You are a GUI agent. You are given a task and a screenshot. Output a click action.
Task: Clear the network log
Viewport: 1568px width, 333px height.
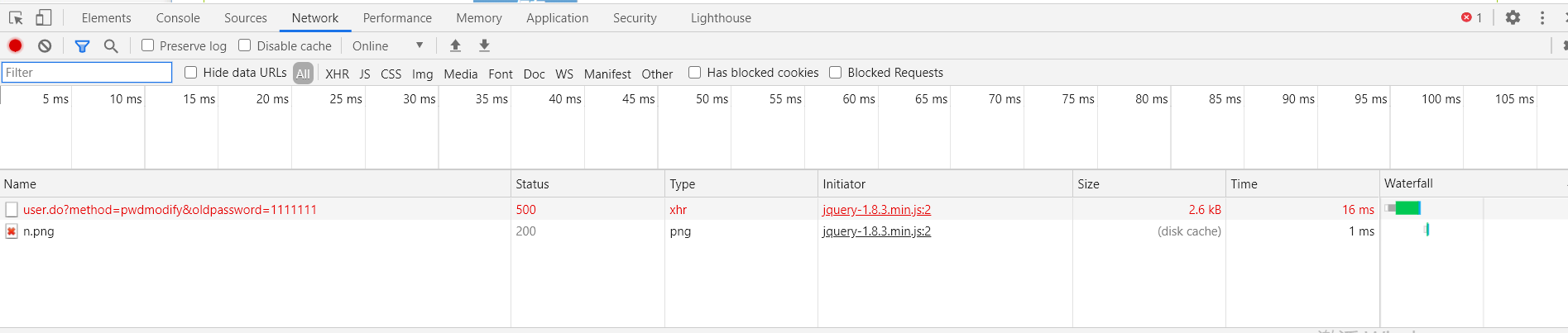click(45, 45)
